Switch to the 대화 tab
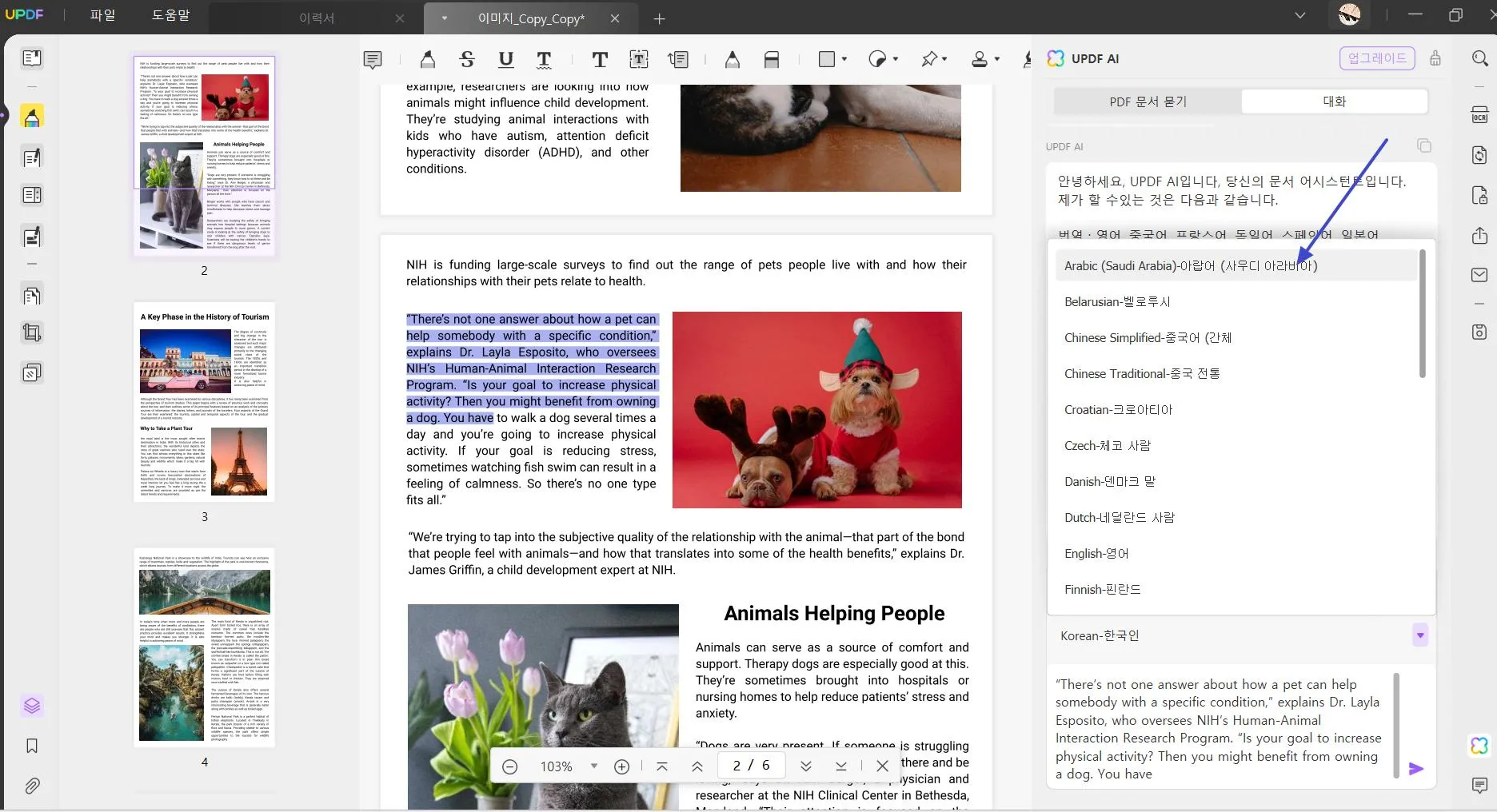 tap(1335, 101)
